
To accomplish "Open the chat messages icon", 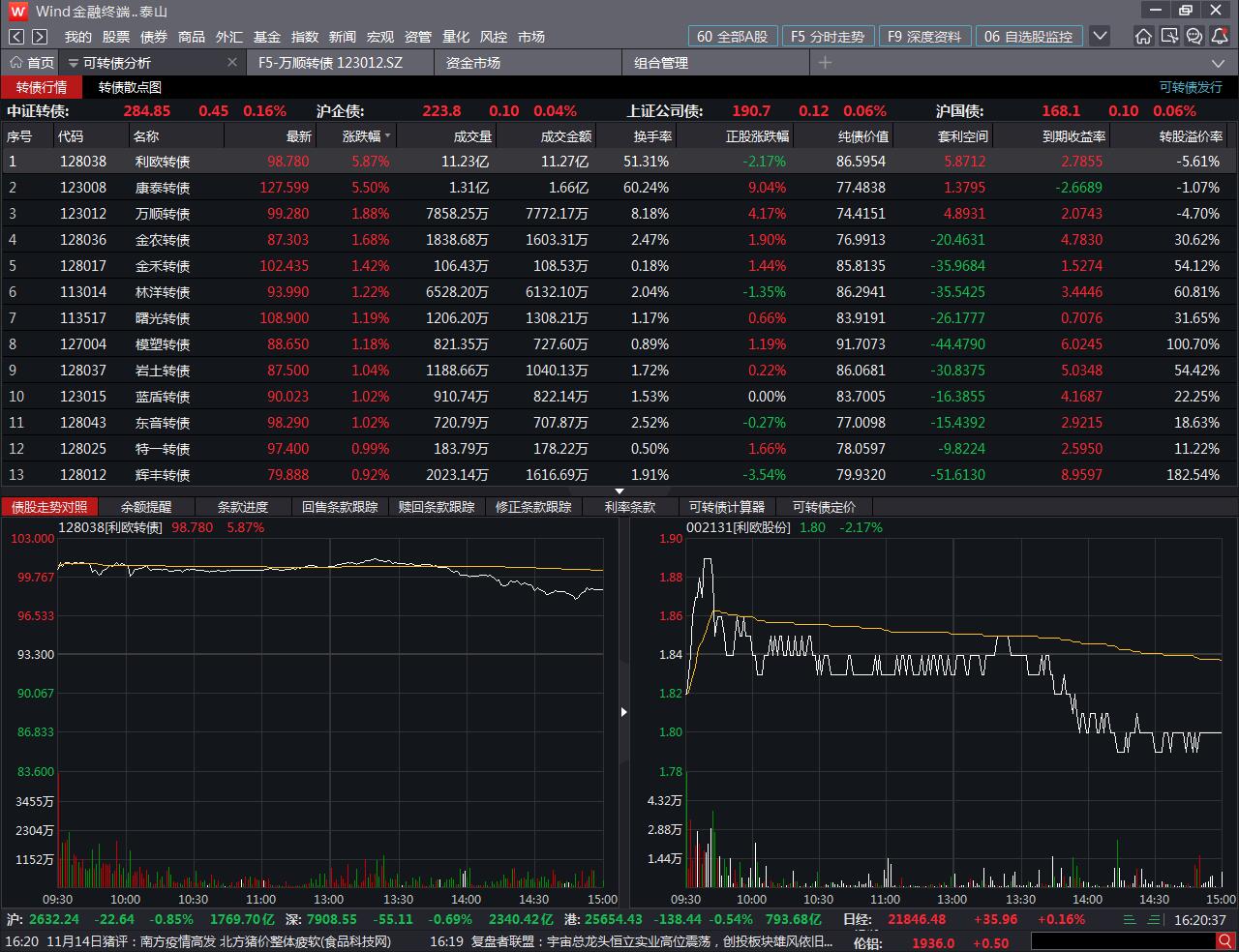I will (1194, 36).
